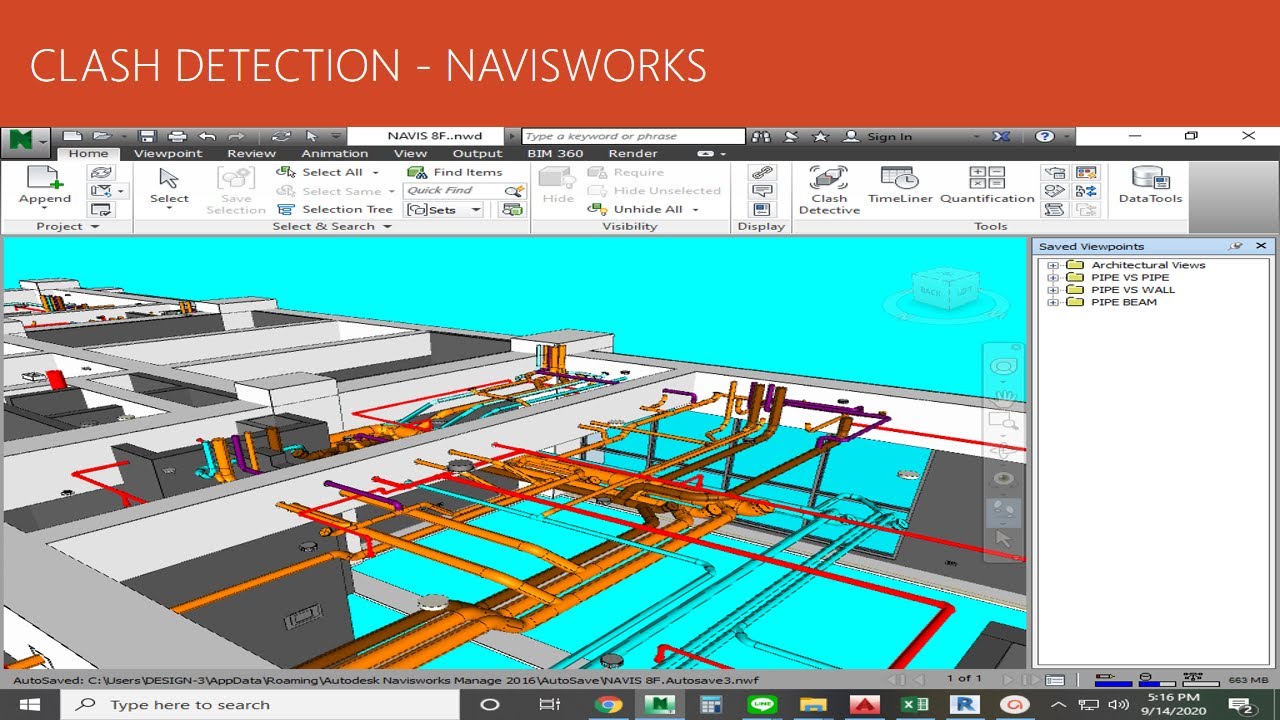This screenshot has height=720, width=1280.
Task: Click the Refresh icon in Project panel
Action: (x=101, y=172)
